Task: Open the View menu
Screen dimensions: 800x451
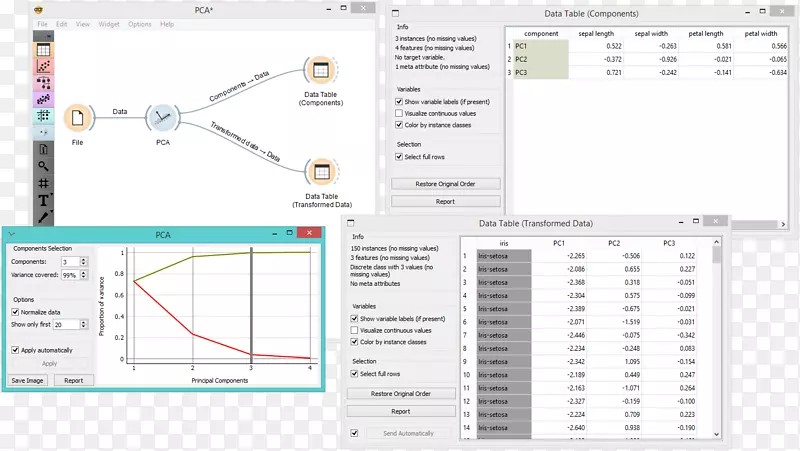Action: tap(83, 24)
